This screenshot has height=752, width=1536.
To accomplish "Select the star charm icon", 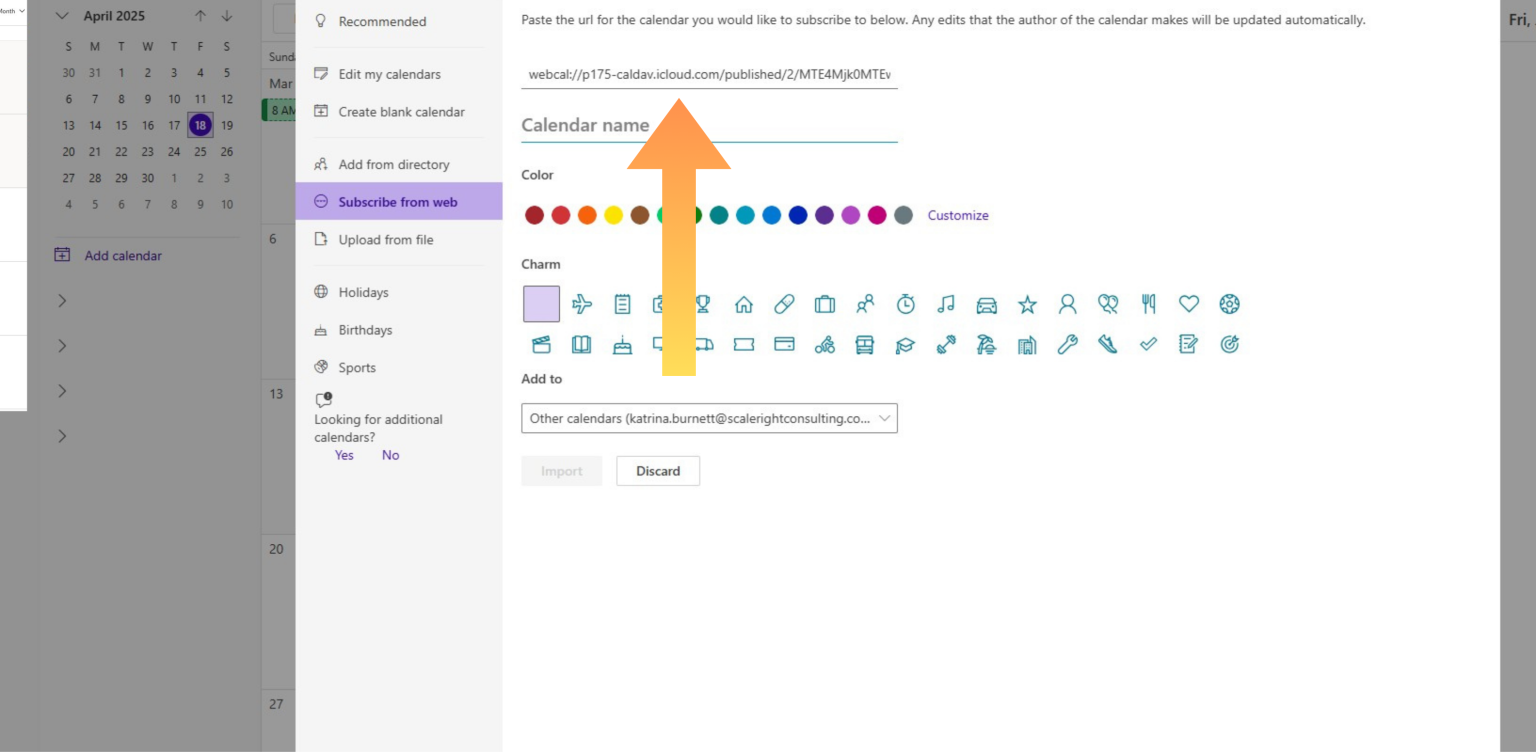I will tap(1027, 304).
